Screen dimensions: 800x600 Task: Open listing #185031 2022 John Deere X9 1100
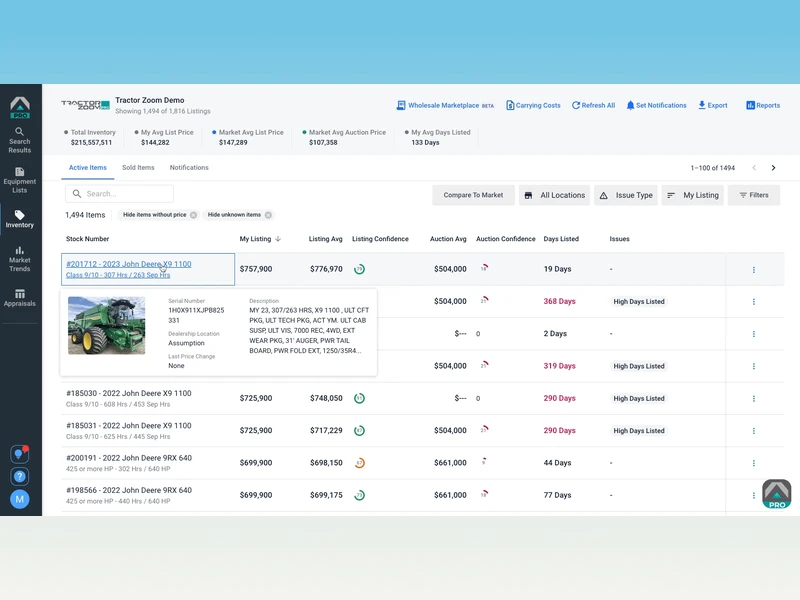click(129, 426)
